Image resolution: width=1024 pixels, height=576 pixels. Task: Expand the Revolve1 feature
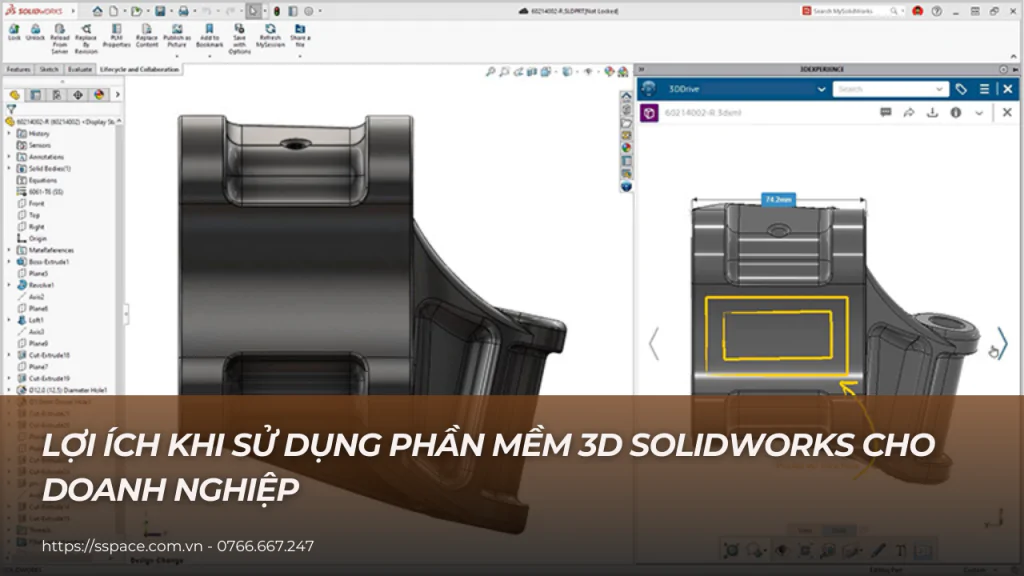click(x=9, y=285)
